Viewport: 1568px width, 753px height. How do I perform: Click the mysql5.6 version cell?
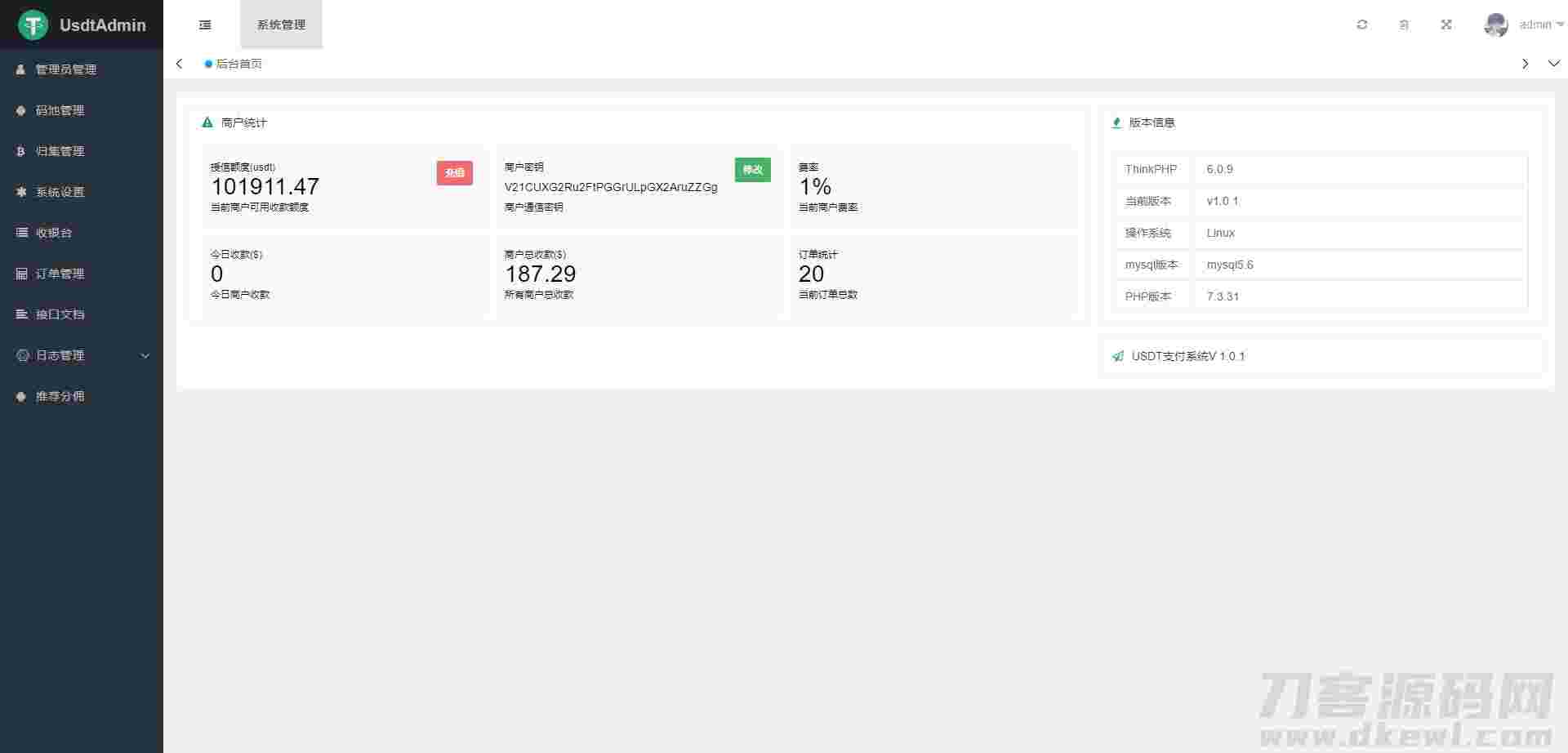(x=1361, y=265)
